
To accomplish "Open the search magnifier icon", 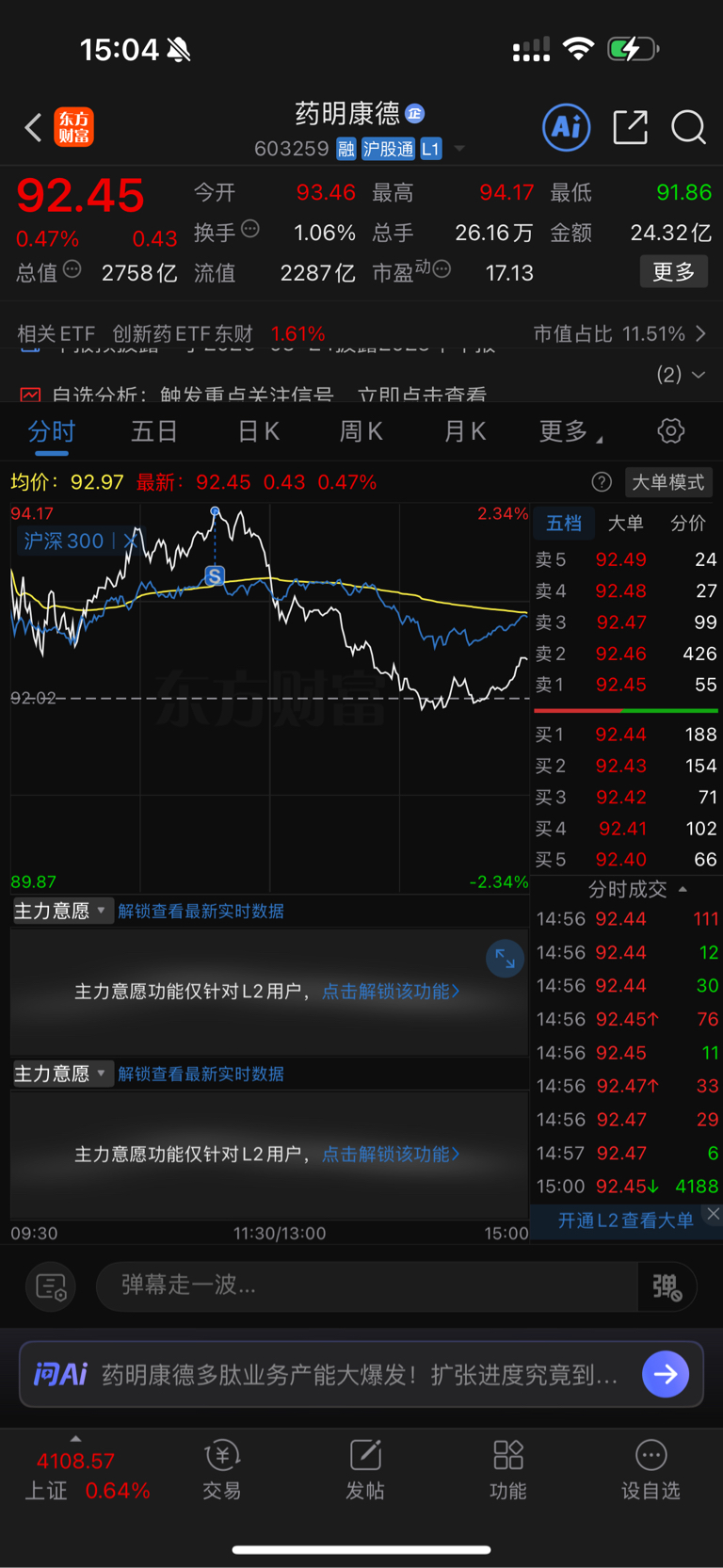I will point(688,127).
